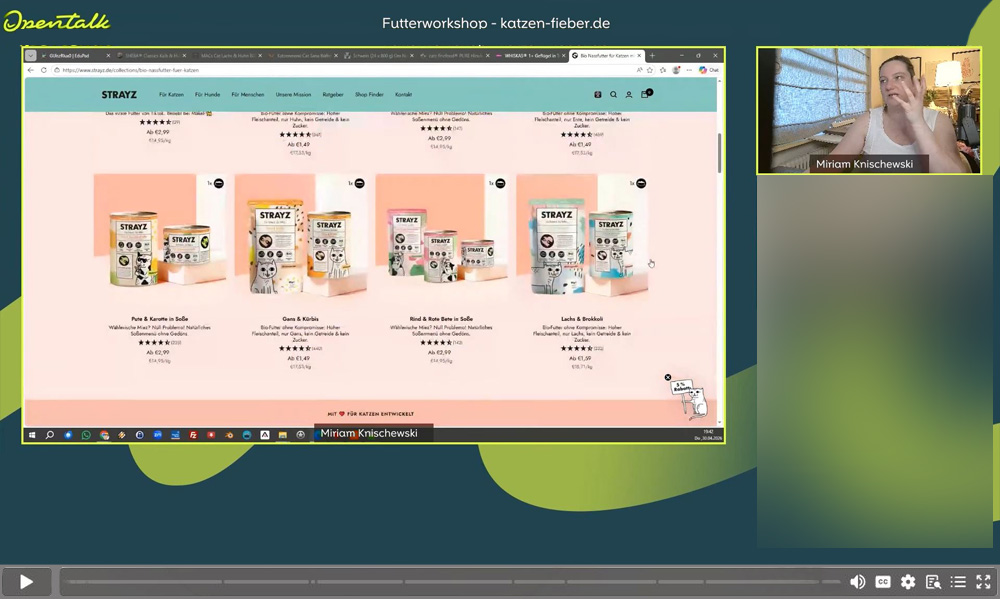Viewport: 1000px width, 599px height.
Task: Open STRAYZ account profile icon
Action: point(628,94)
